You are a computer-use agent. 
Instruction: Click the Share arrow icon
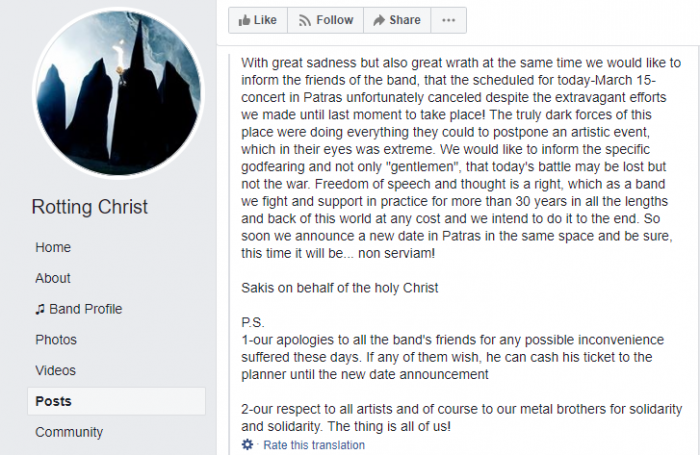[379, 20]
